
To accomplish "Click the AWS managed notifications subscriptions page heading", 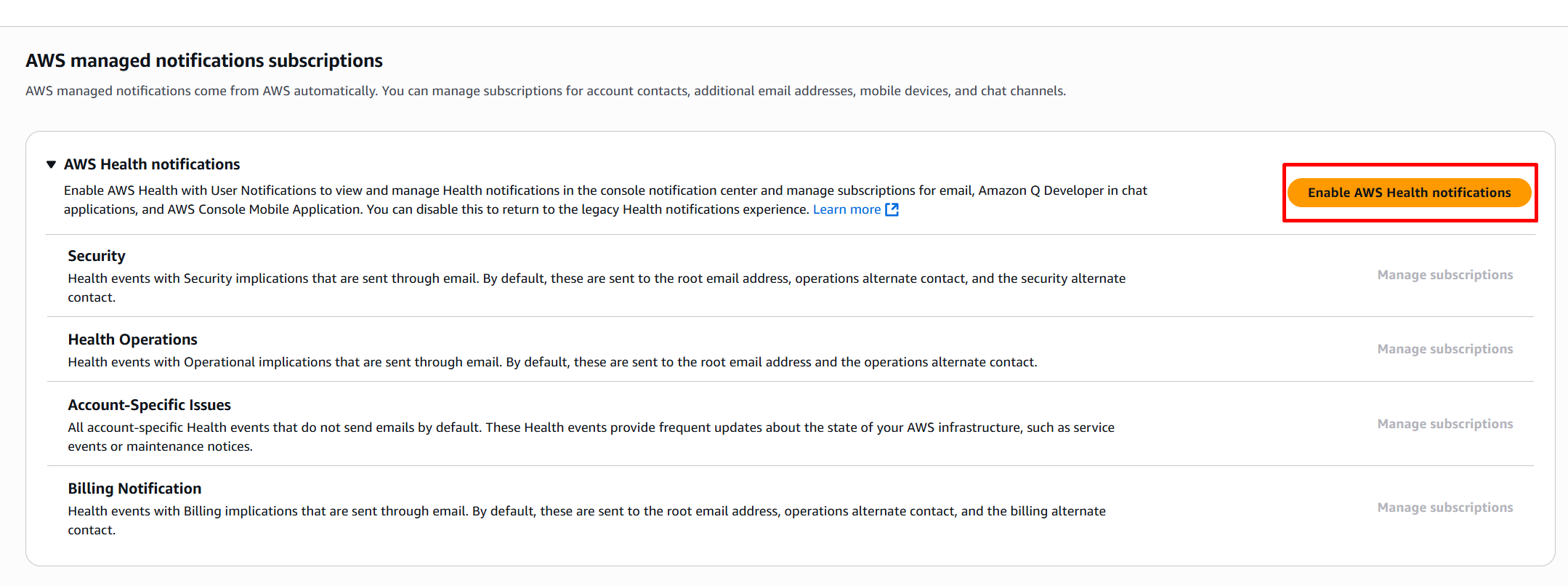I will pos(204,60).
